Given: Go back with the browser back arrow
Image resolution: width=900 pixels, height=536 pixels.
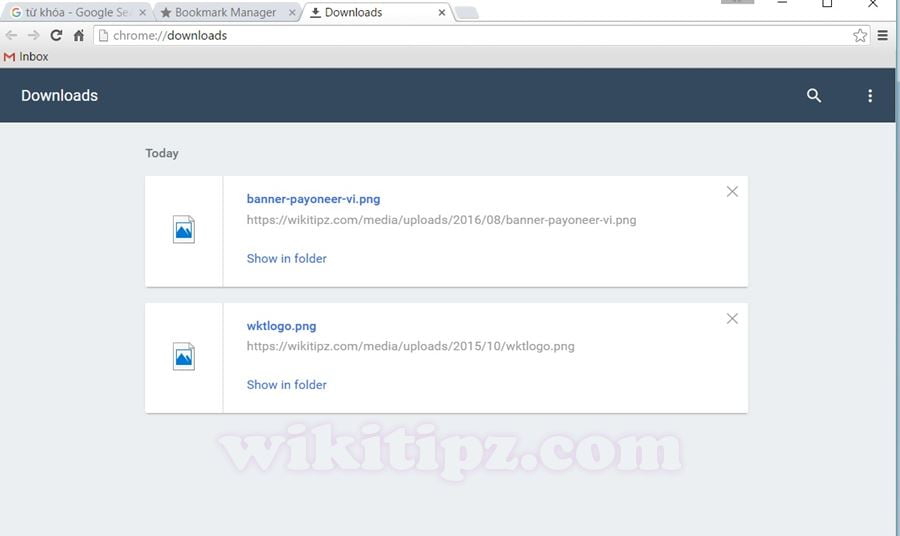Looking at the screenshot, I should point(11,36).
